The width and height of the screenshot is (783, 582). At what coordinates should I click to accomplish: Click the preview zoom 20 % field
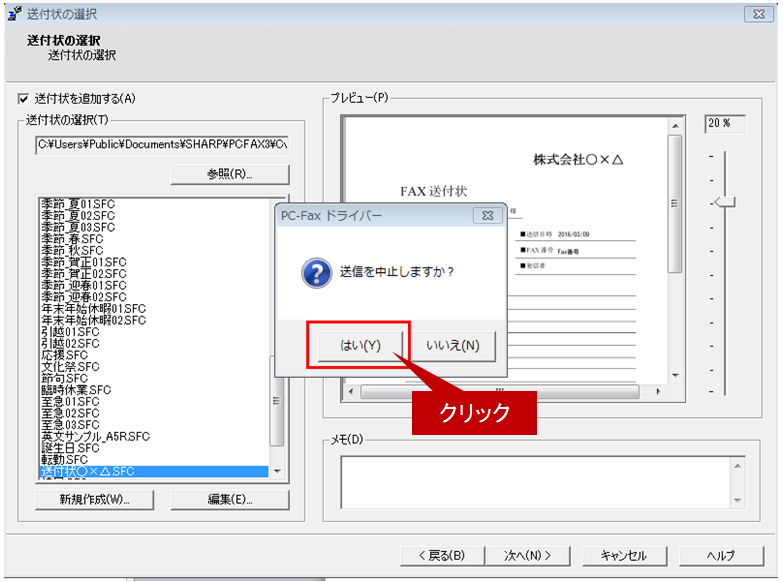[x=725, y=123]
